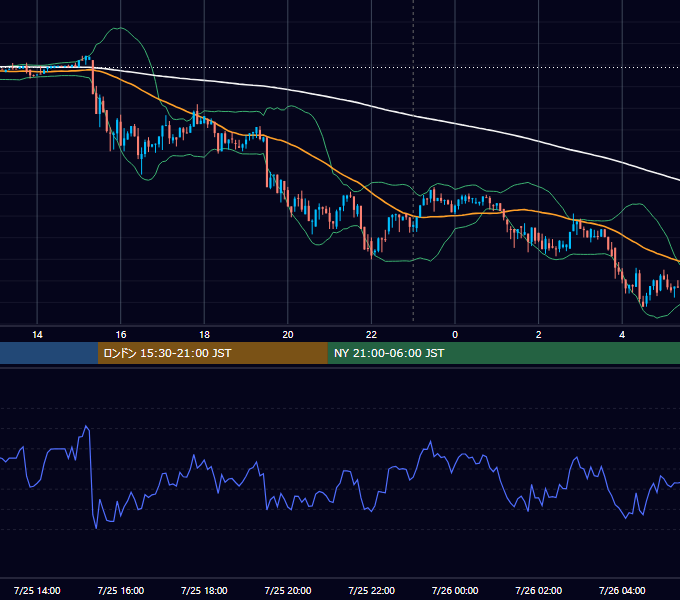The width and height of the screenshot is (680, 600).
Task: Click the 7/26 02:00 oscillator time label
Action: [539, 590]
